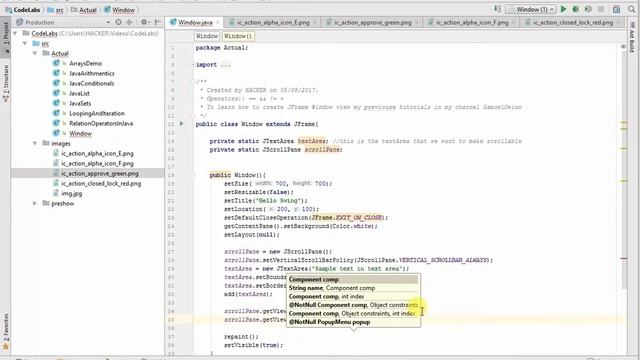The width and height of the screenshot is (640, 360).
Task: Collapse the src folder node
Action: tap(25, 43)
